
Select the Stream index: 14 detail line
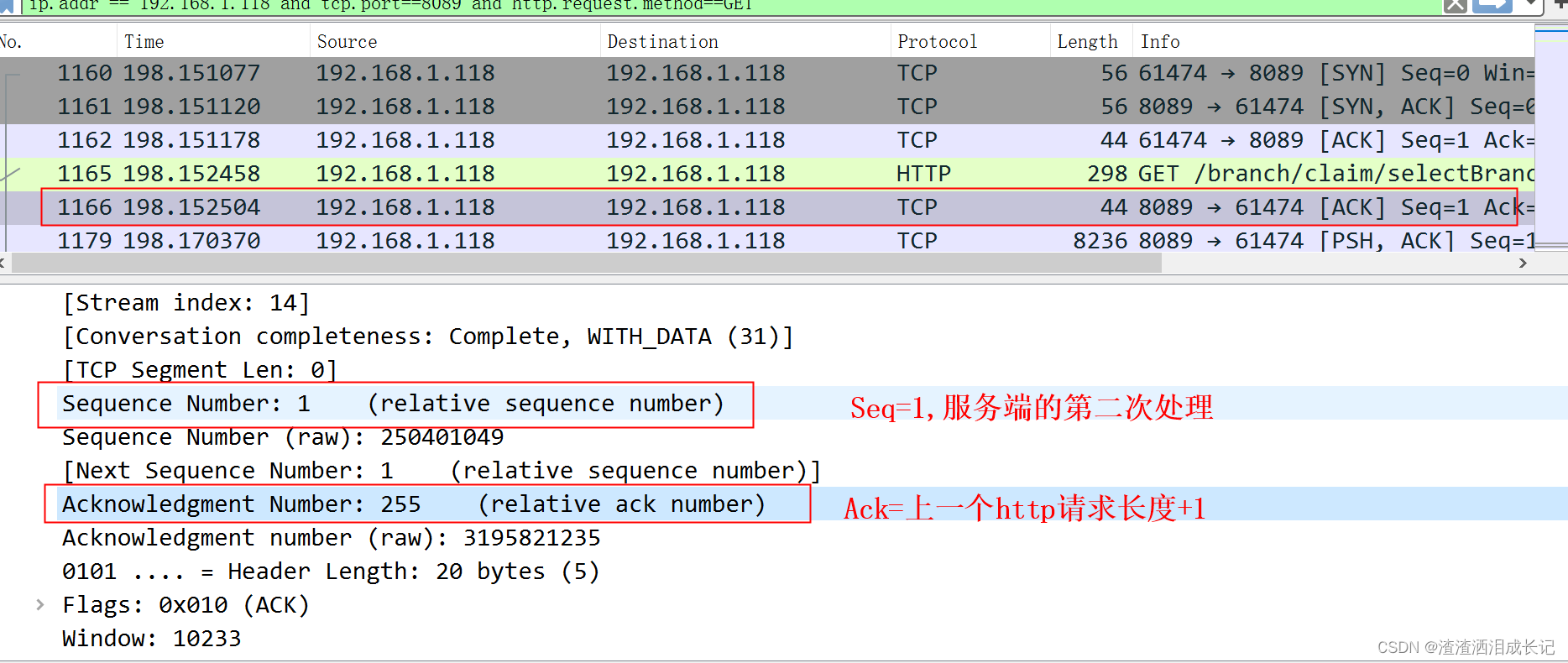click(x=186, y=302)
